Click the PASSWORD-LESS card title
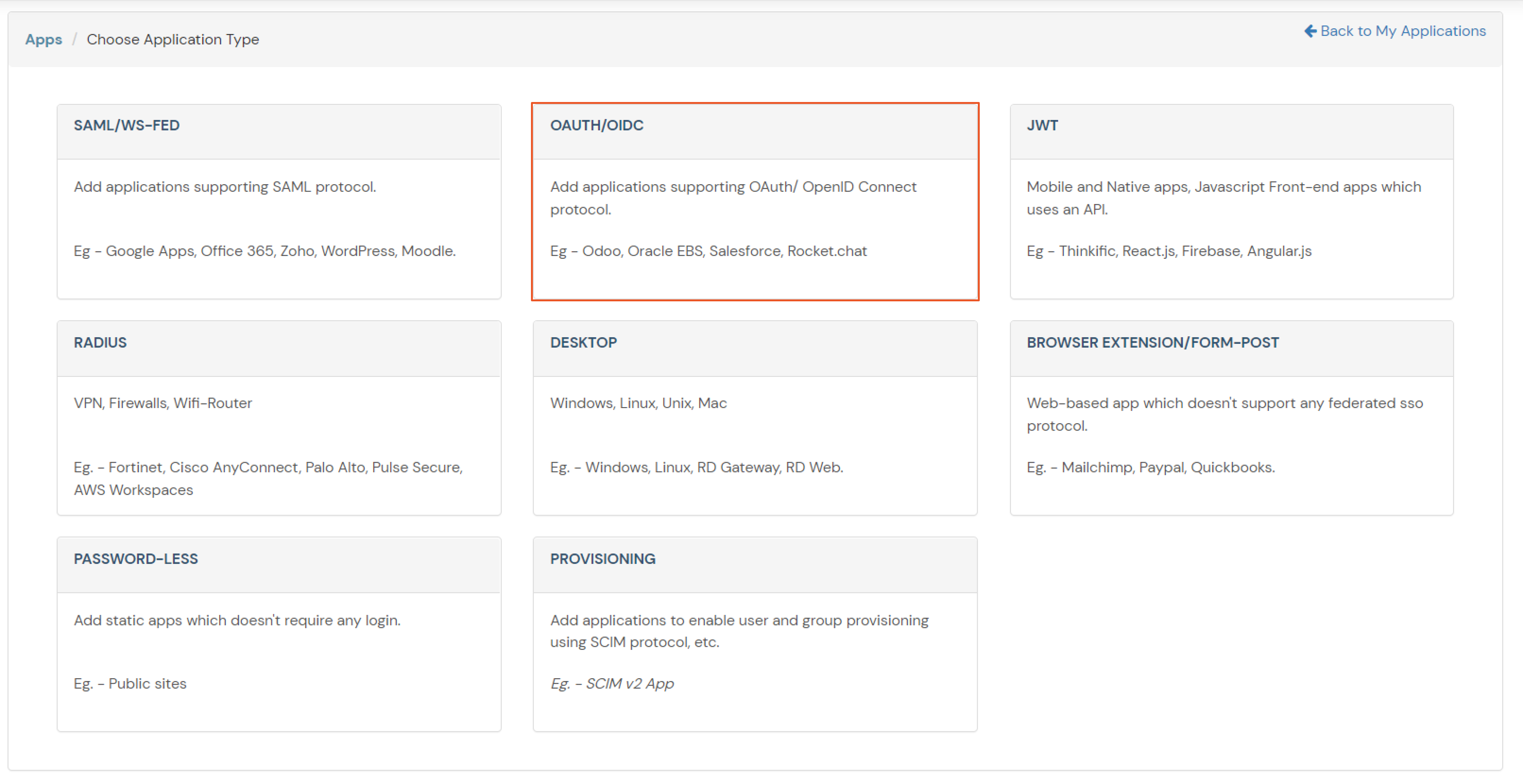 (x=135, y=558)
